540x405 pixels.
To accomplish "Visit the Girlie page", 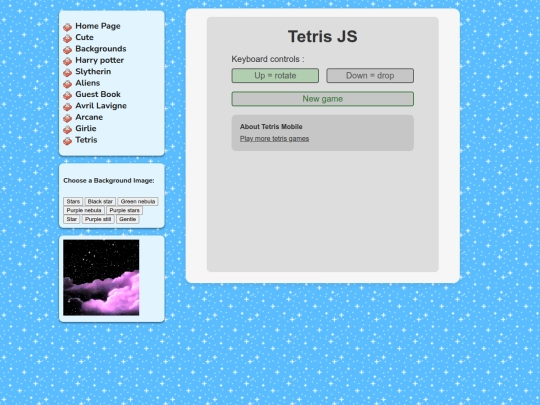I will tap(86, 128).
